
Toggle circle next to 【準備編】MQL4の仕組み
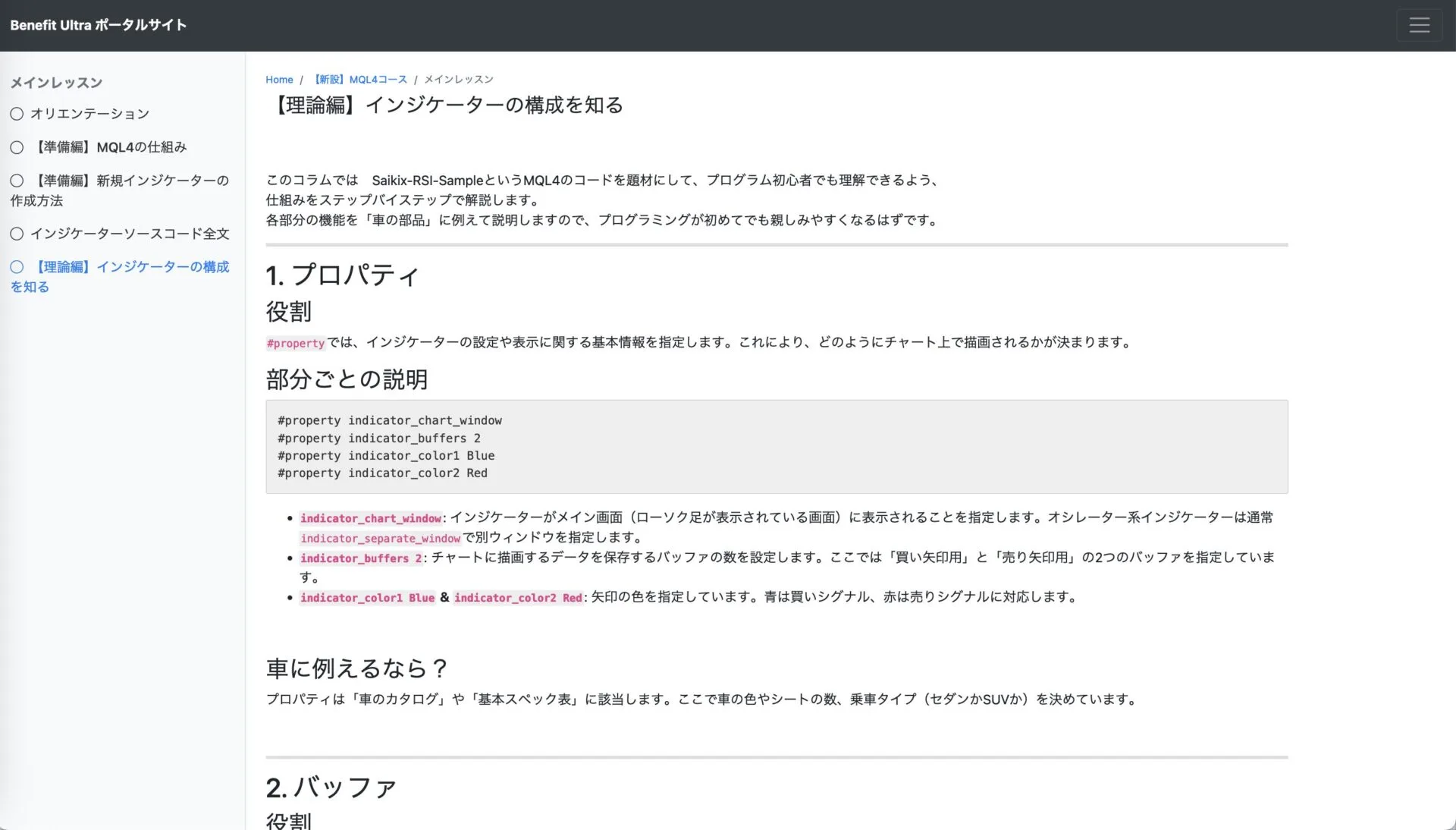pos(17,147)
